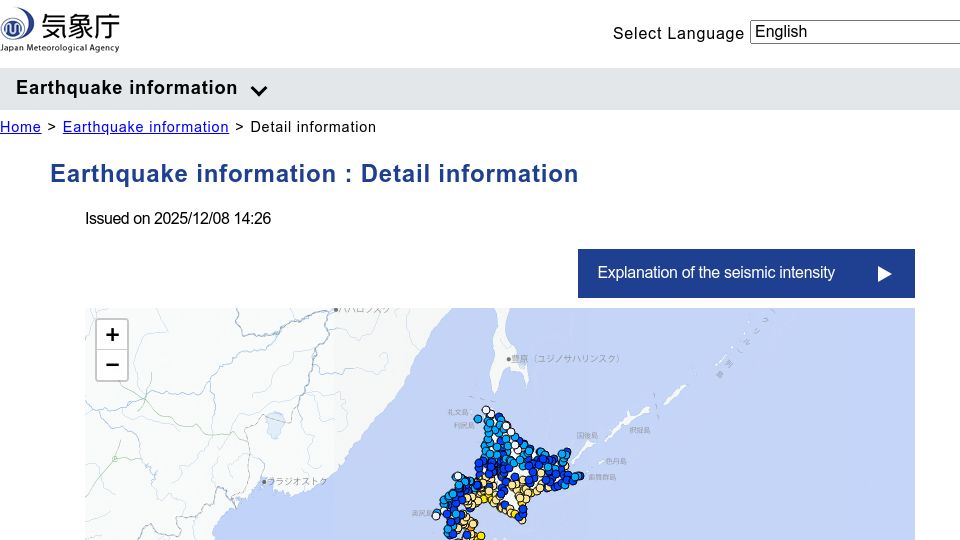Open the Earthquake information breadcrumb link
This screenshot has height=540, width=960.
tap(146, 127)
